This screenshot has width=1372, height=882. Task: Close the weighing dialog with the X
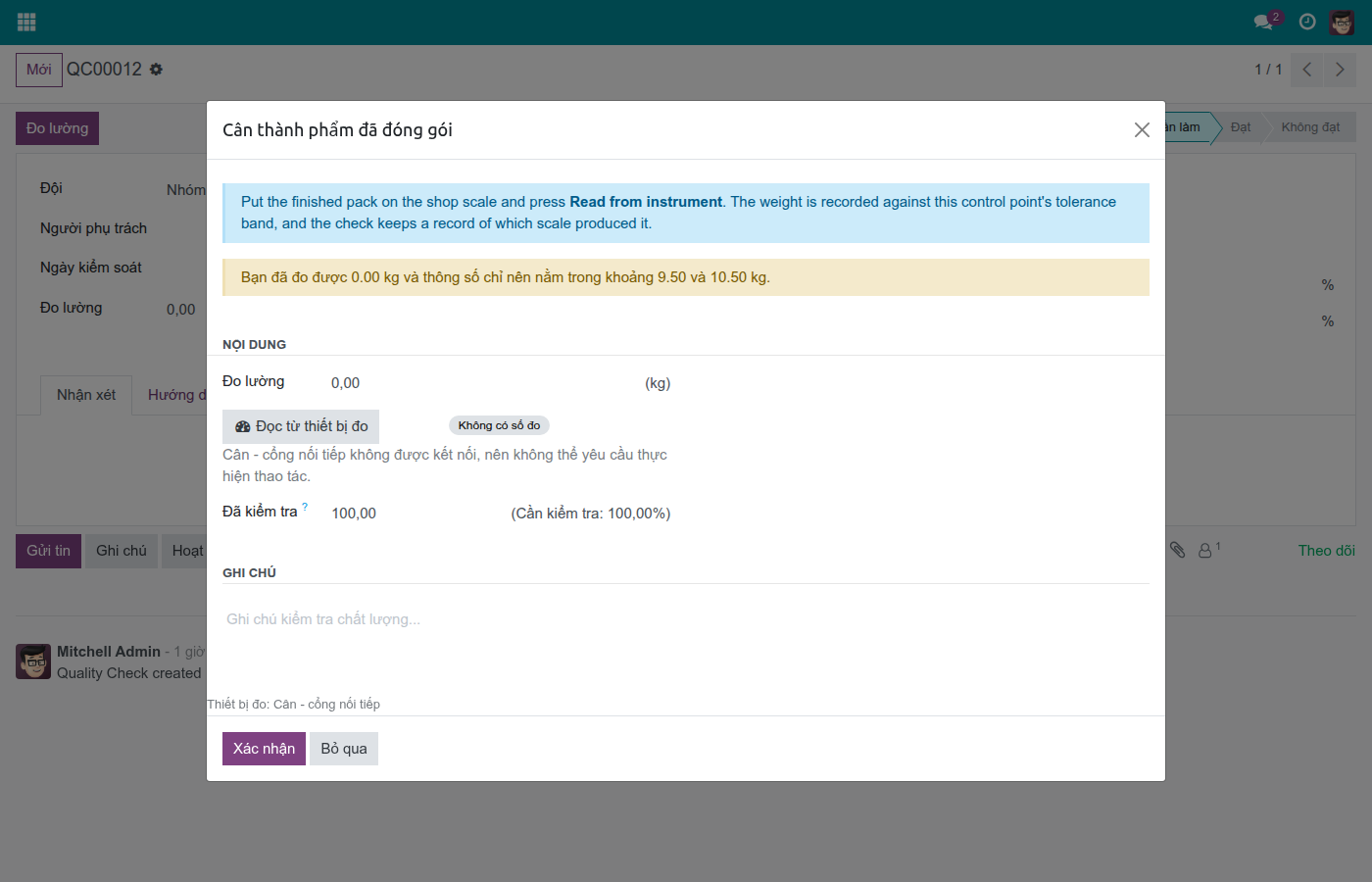(1142, 129)
